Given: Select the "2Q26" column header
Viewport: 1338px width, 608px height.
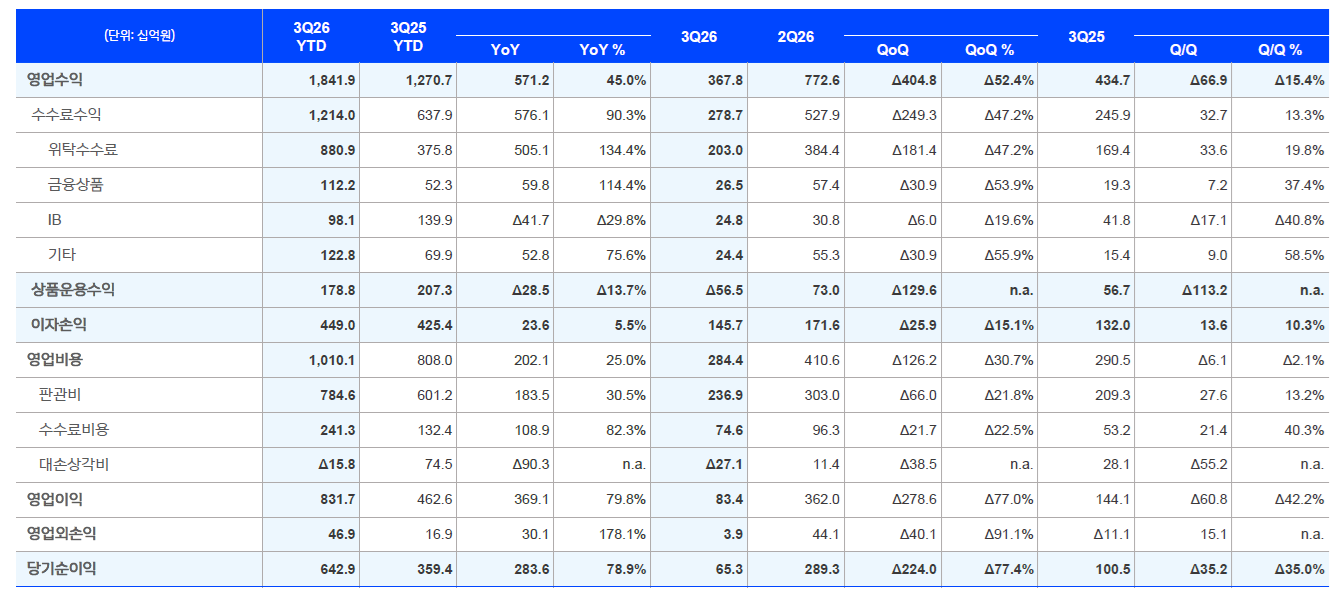Looking at the screenshot, I should coord(796,37).
